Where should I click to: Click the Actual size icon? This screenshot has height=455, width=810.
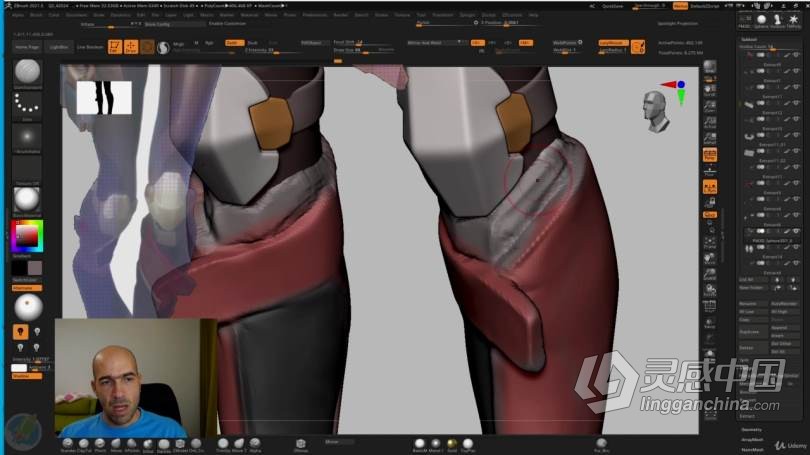(x=710, y=123)
